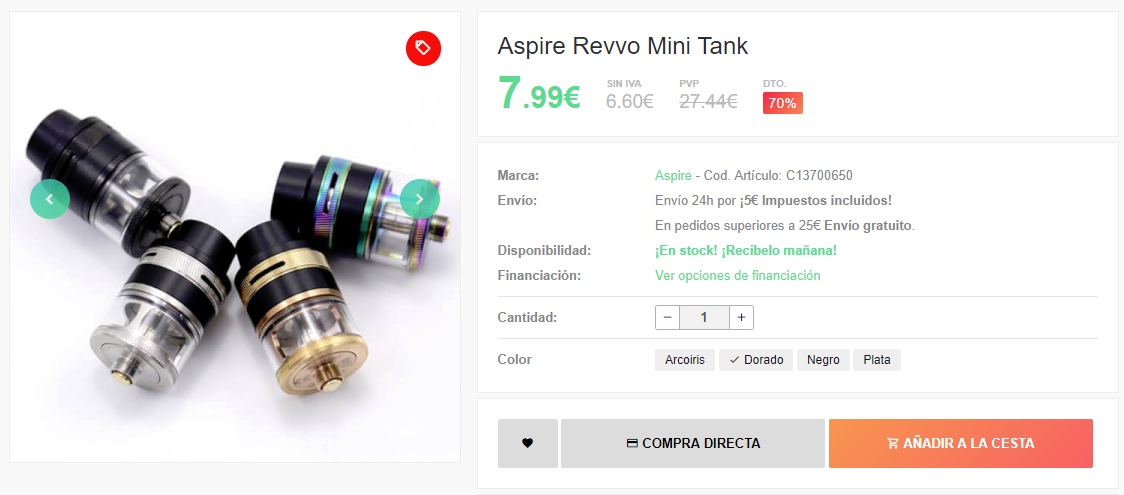This screenshot has height=495, width=1124.
Task: Select the Arcoiris color option
Action: click(x=685, y=360)
